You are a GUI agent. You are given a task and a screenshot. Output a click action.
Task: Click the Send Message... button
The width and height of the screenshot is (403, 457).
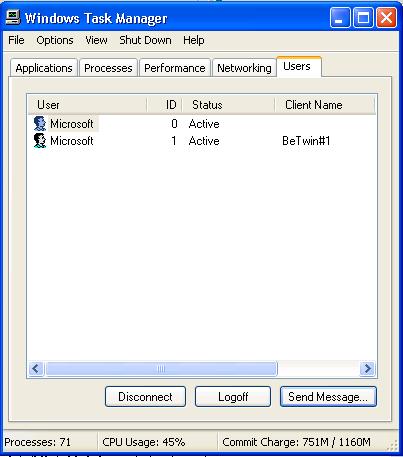pos(328,397)
